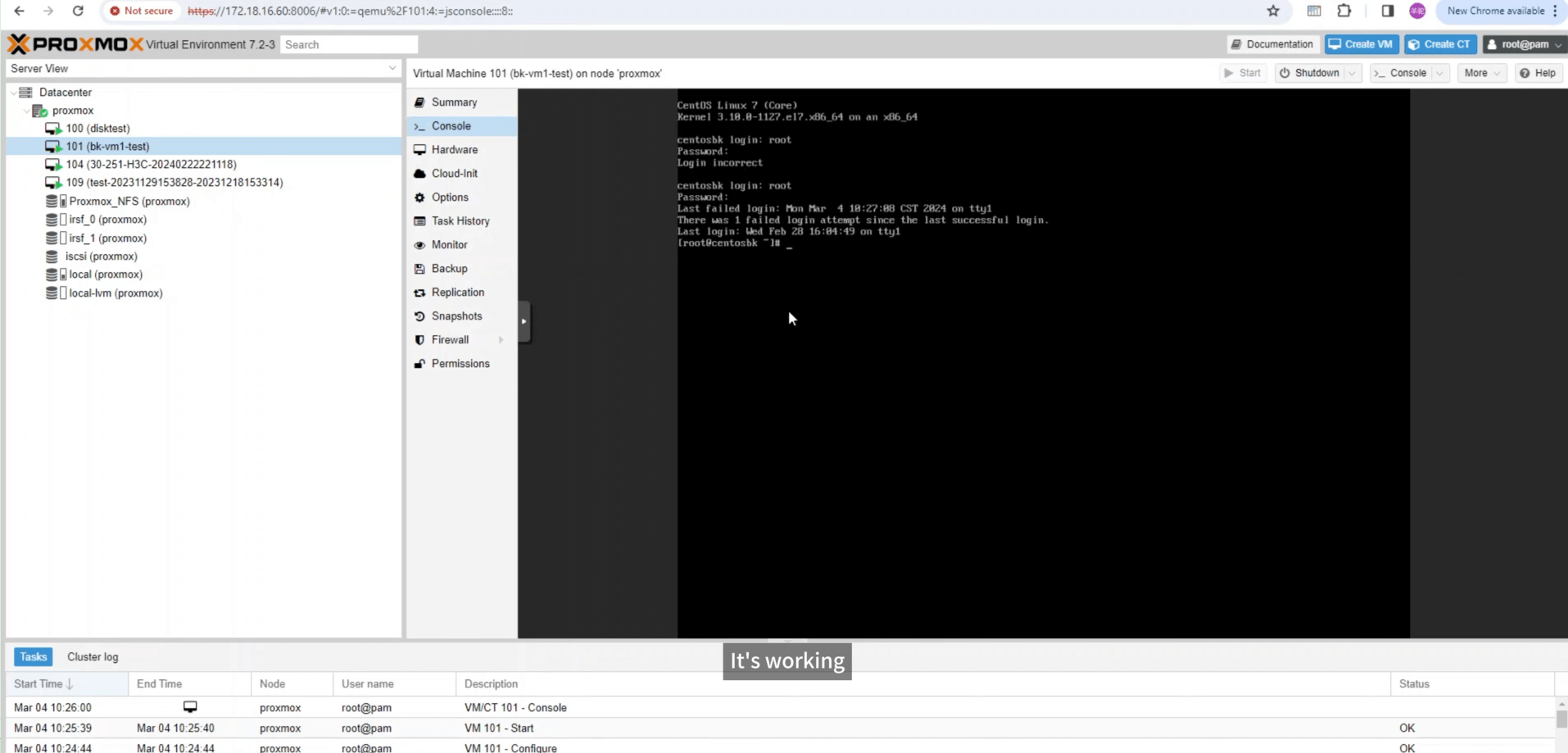The image size is (1568, 753).
Task: Open the Monitor page
Action: (461, 245)
